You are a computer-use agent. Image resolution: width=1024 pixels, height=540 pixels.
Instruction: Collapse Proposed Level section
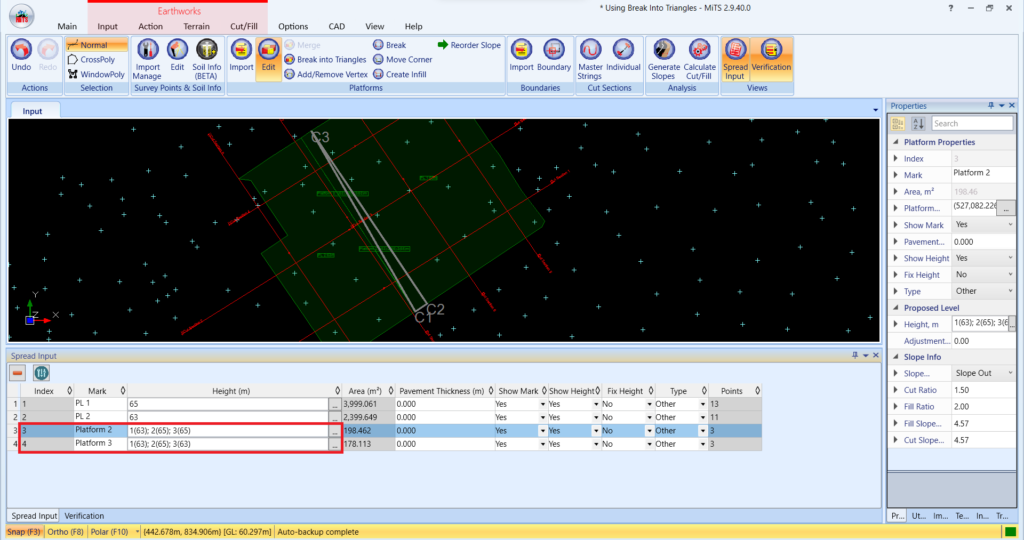click(896, 308)
